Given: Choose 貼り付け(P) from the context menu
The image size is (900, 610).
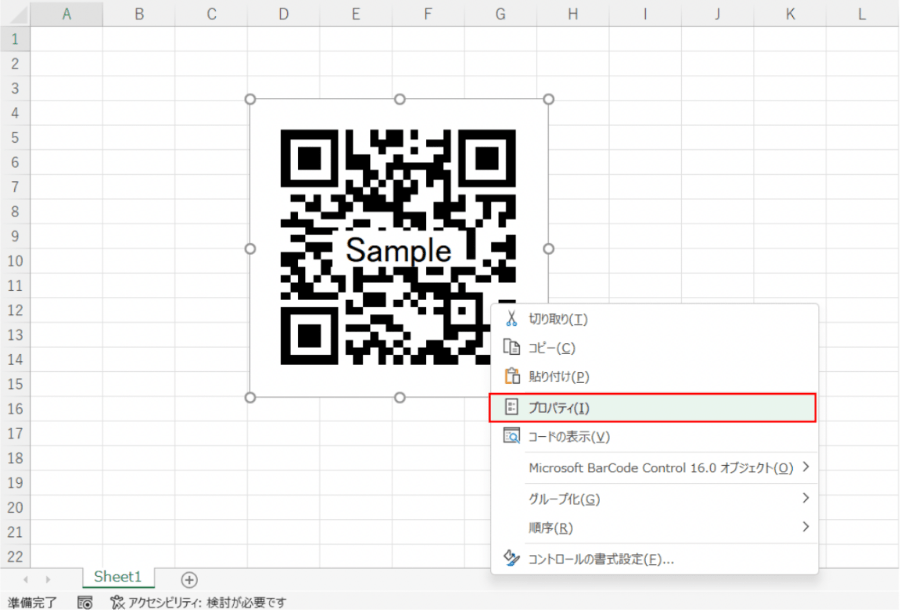Looking at the screenshot, I should (x=654, y=376).
